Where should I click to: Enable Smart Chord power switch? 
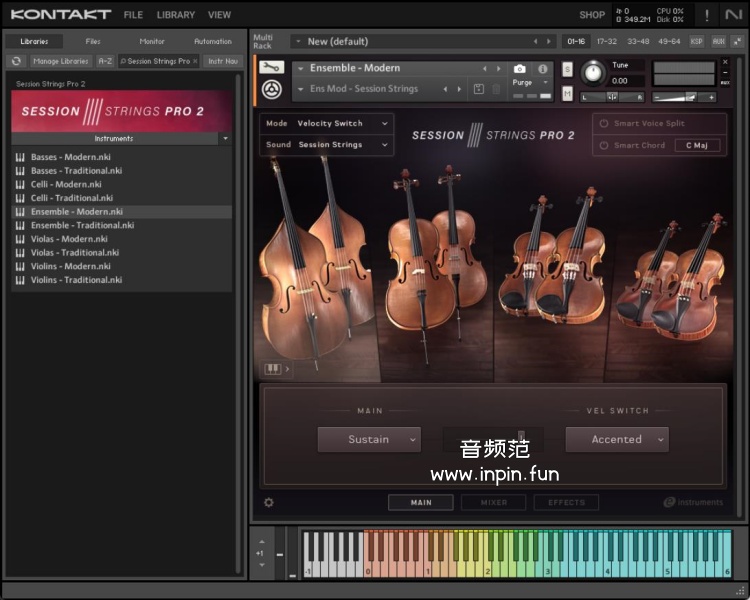[604, 145]
